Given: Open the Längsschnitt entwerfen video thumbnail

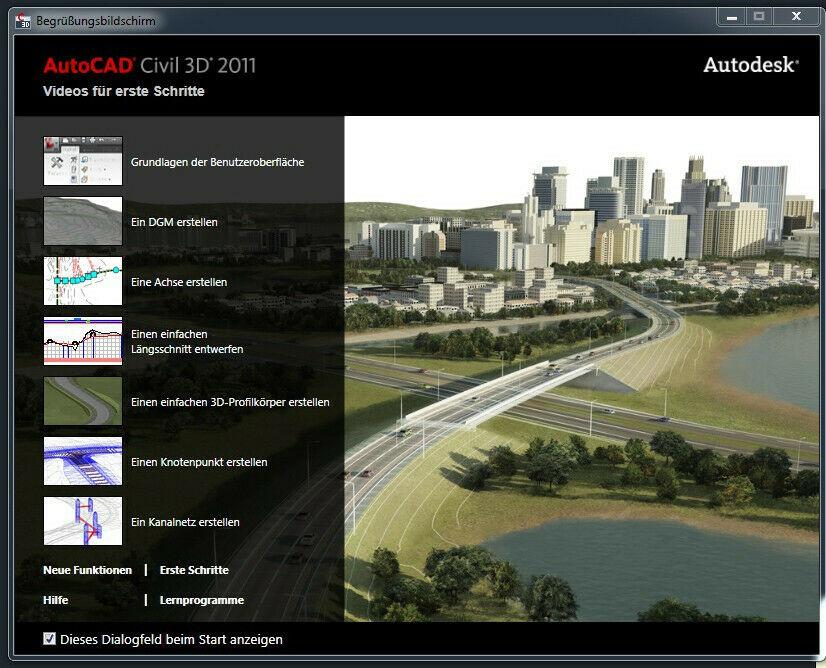Looking at the screenshot, I should coord(83,341).
